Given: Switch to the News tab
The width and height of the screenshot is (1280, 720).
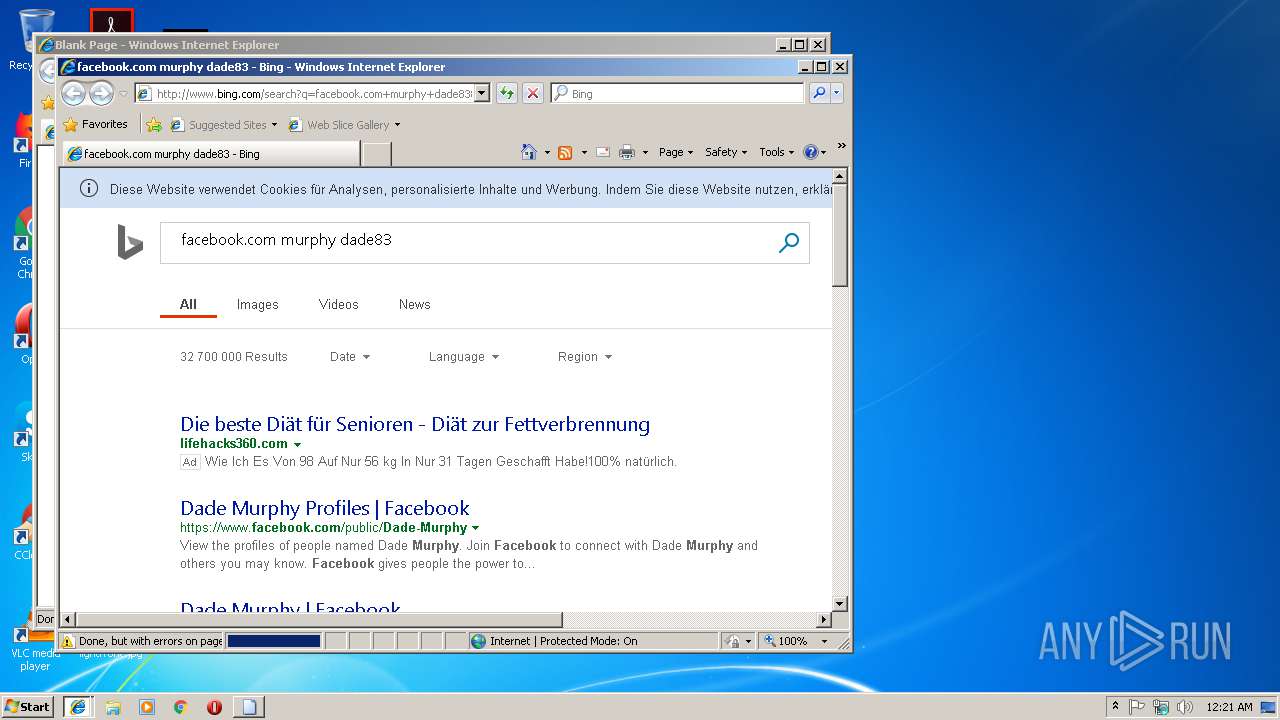Looking at the screenshot, I should point(415,305).
